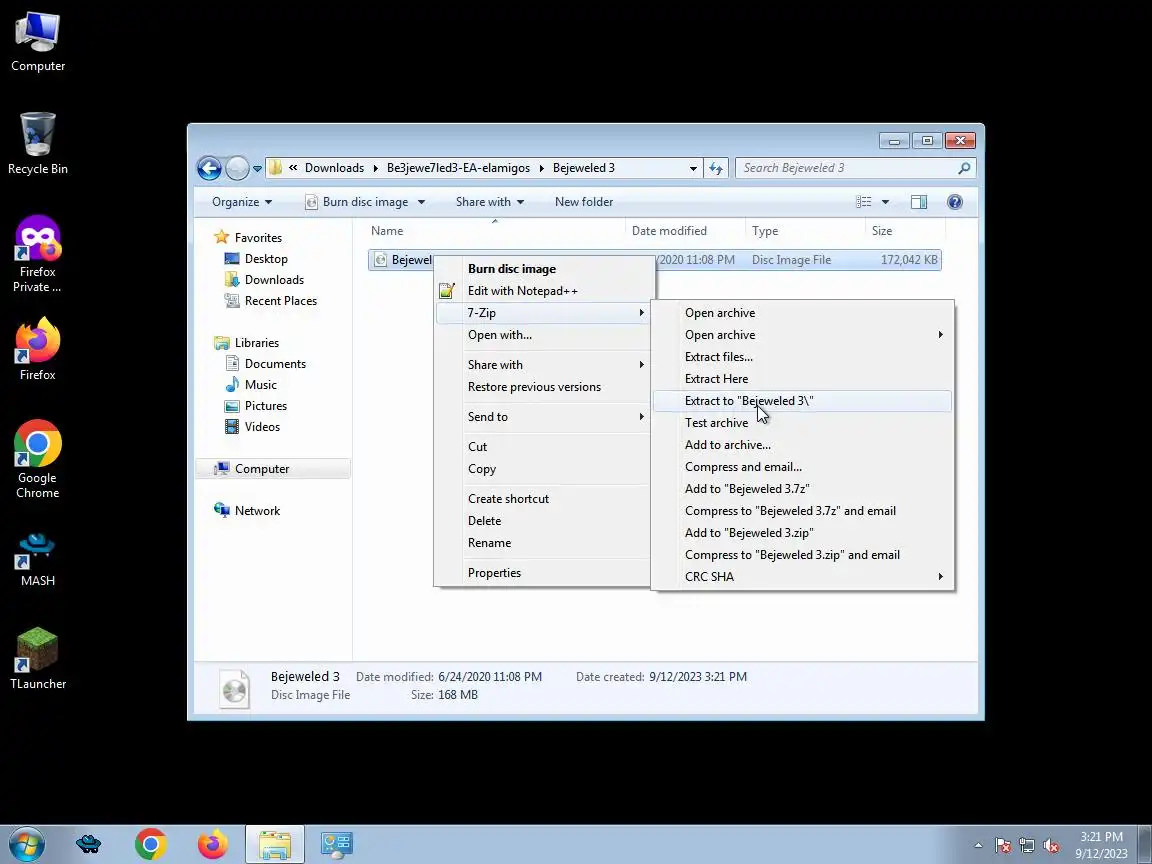
Task: Expand the address bar history dropdown
Action: pos(693,168)
